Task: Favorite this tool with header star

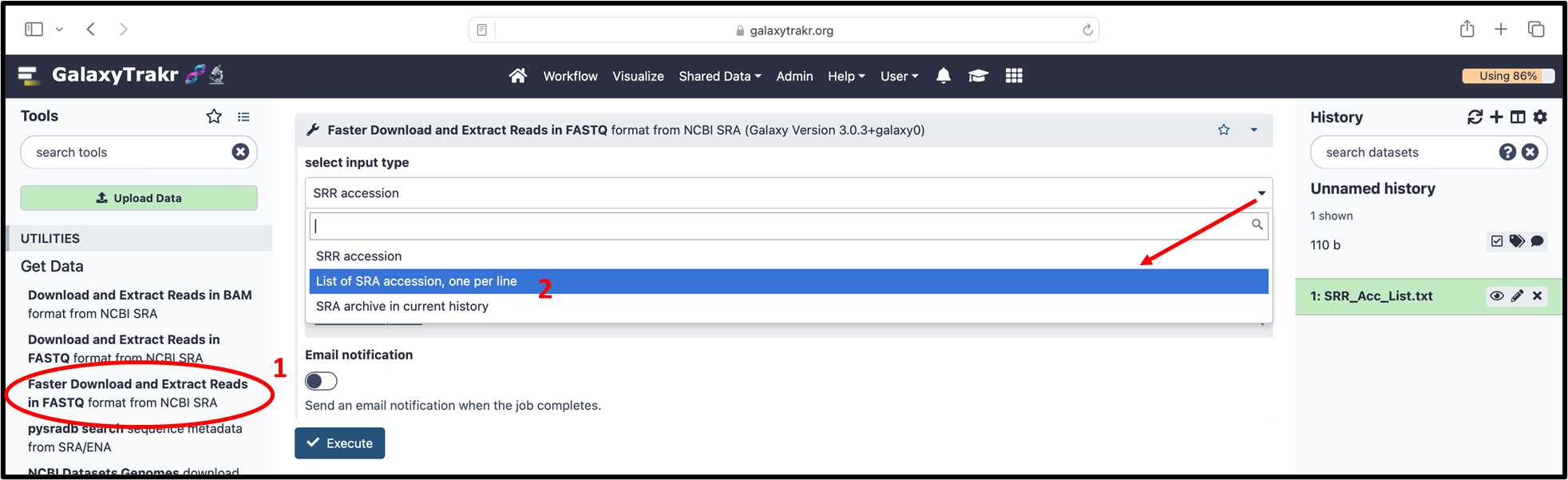Action: click(x=1224, y=129)
